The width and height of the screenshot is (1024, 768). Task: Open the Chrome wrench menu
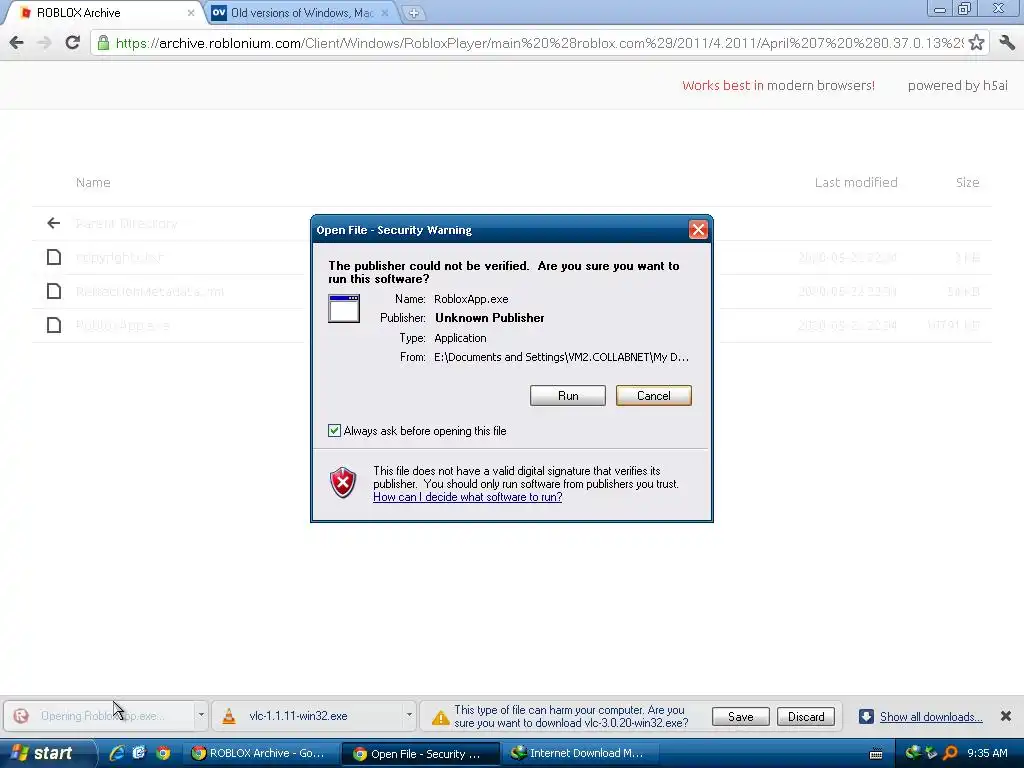[x=1006, y=43]
